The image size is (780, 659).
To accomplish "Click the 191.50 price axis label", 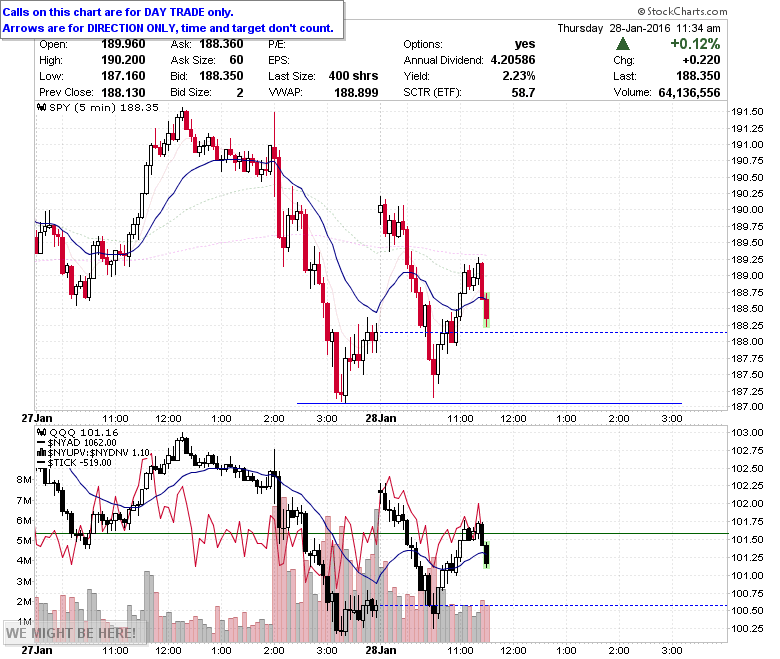I will pyautogui.click(x=746, y=112).
